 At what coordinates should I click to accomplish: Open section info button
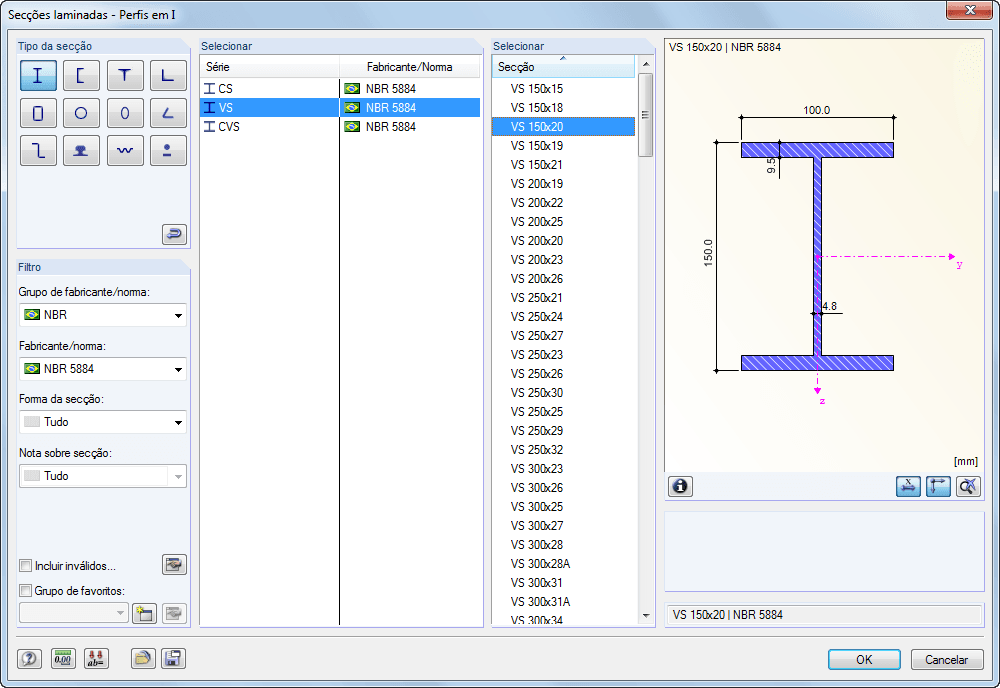coord(680,487)
